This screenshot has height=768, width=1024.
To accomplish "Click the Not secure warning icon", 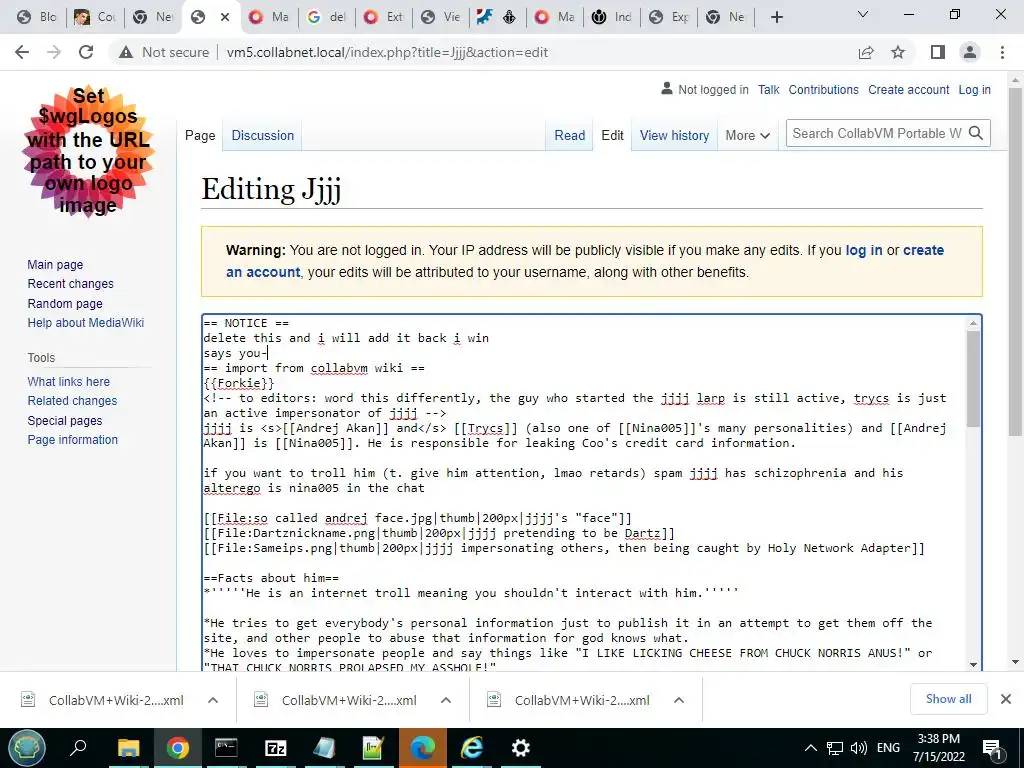I will point(126,52).
